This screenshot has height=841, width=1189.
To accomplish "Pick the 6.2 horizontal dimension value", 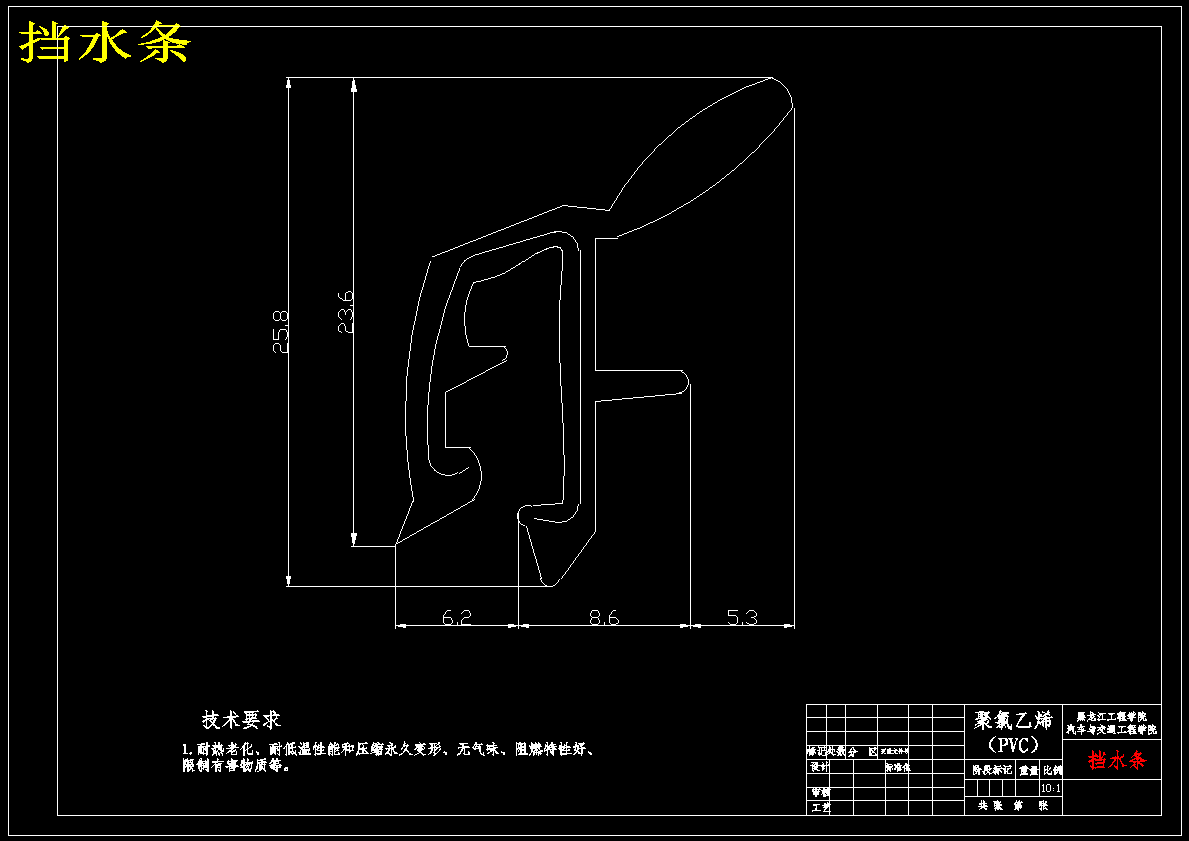I will [456, 617].
